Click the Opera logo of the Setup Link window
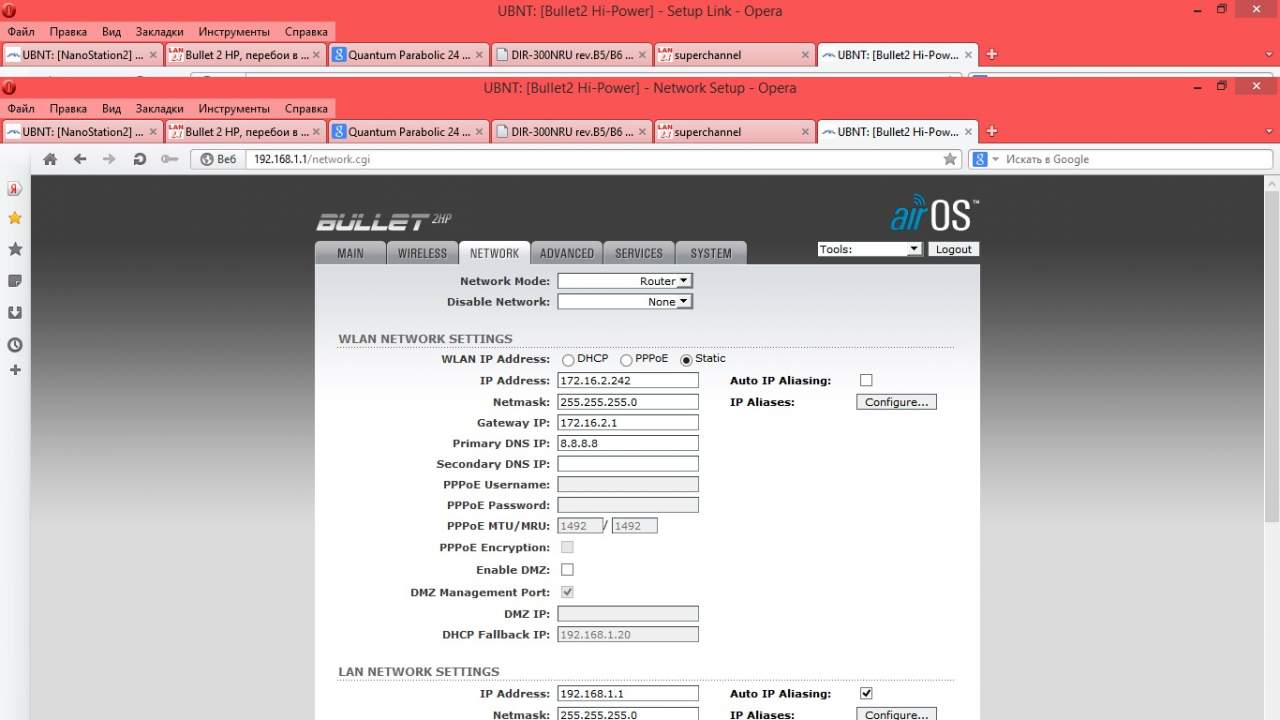The height and width of the screenshot is (720, 1280). point(10,11)
